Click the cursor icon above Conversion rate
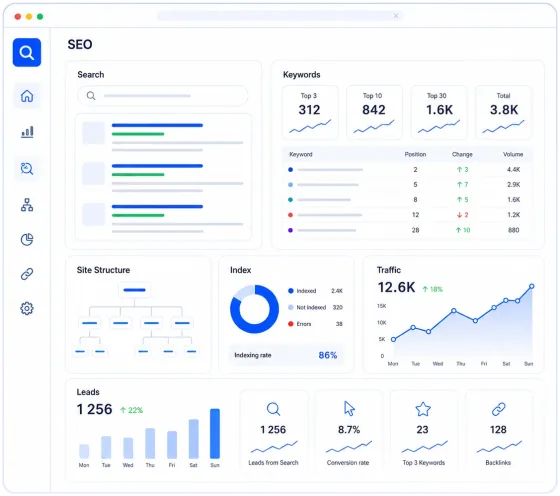The height and width of the screenshot is (496, 560). pyautogui.click(x=349, y=409)
